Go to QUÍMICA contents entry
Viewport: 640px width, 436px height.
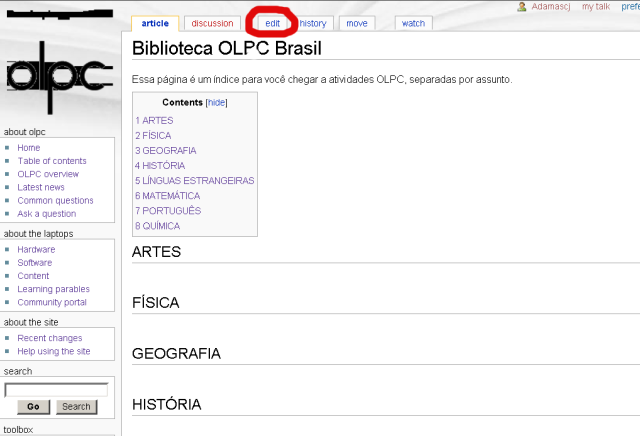coord(158,226)
